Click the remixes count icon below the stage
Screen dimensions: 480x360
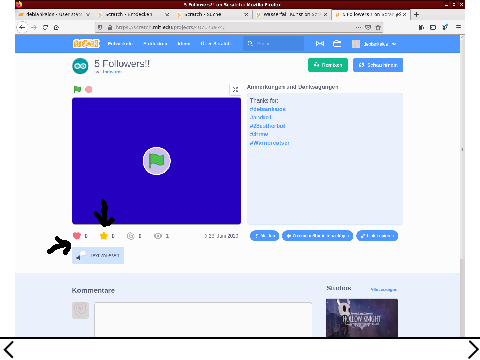[x=130, y=236]
